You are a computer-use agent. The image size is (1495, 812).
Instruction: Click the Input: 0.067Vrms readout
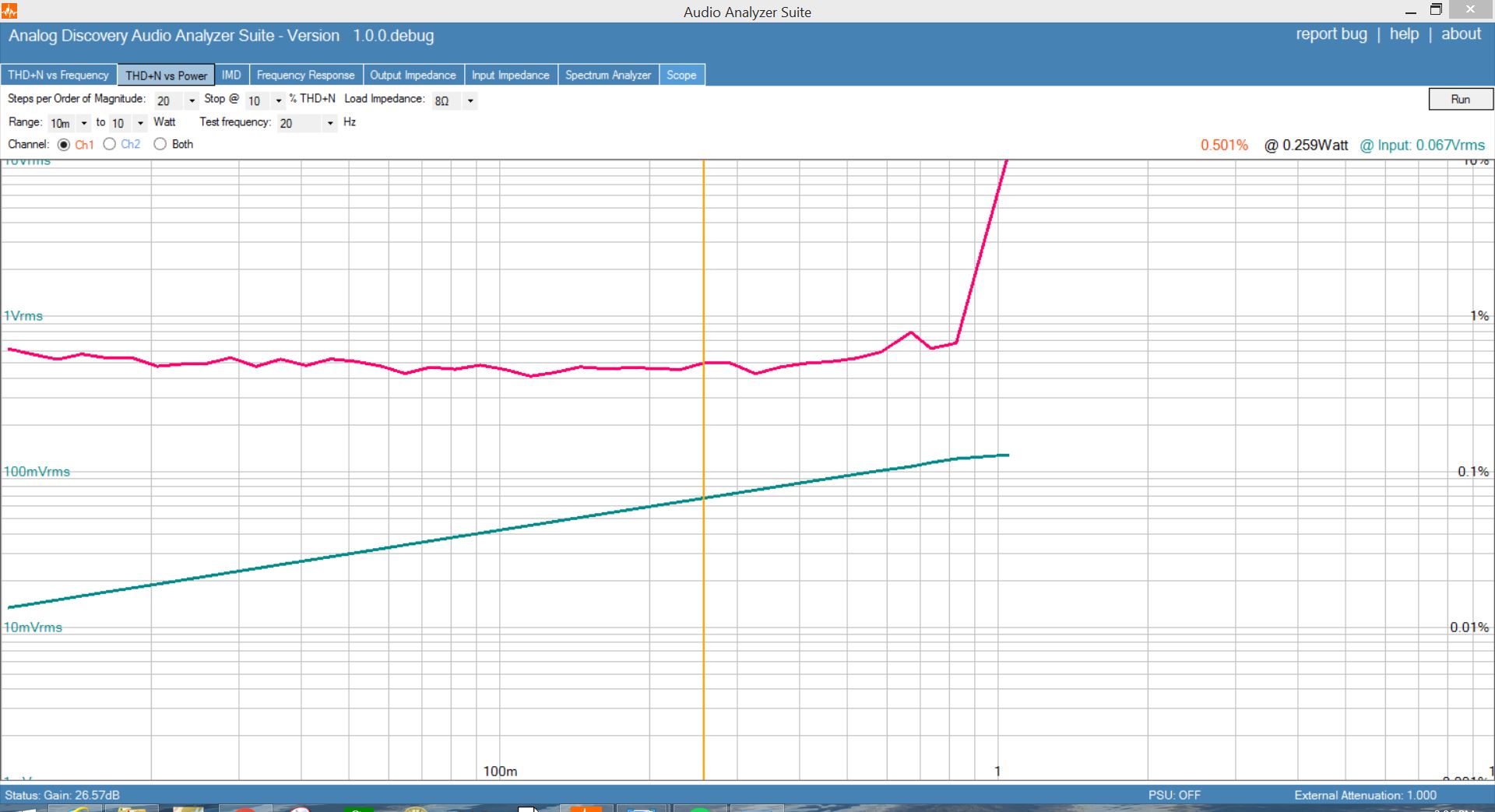[x=1422, y=145]
